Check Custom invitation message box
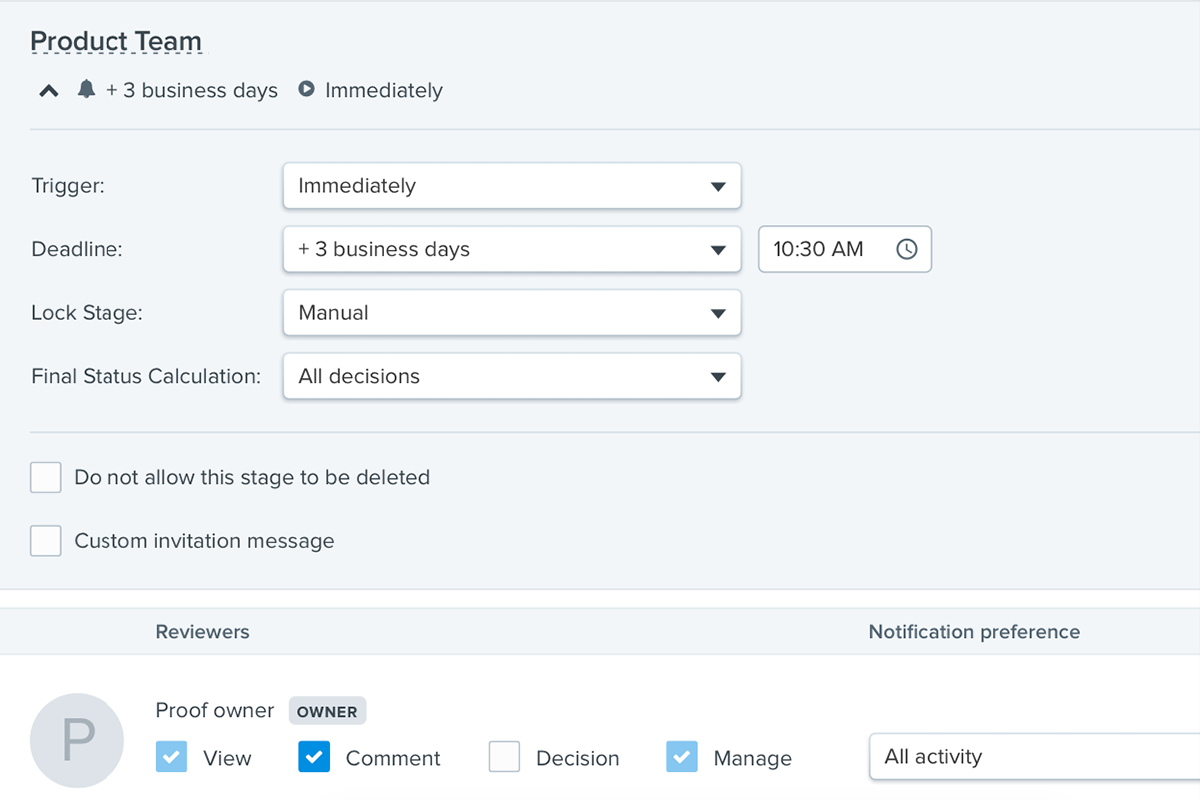Viewport: 1200px width, 800px height. pyautogui.click(x=46, y=541)
